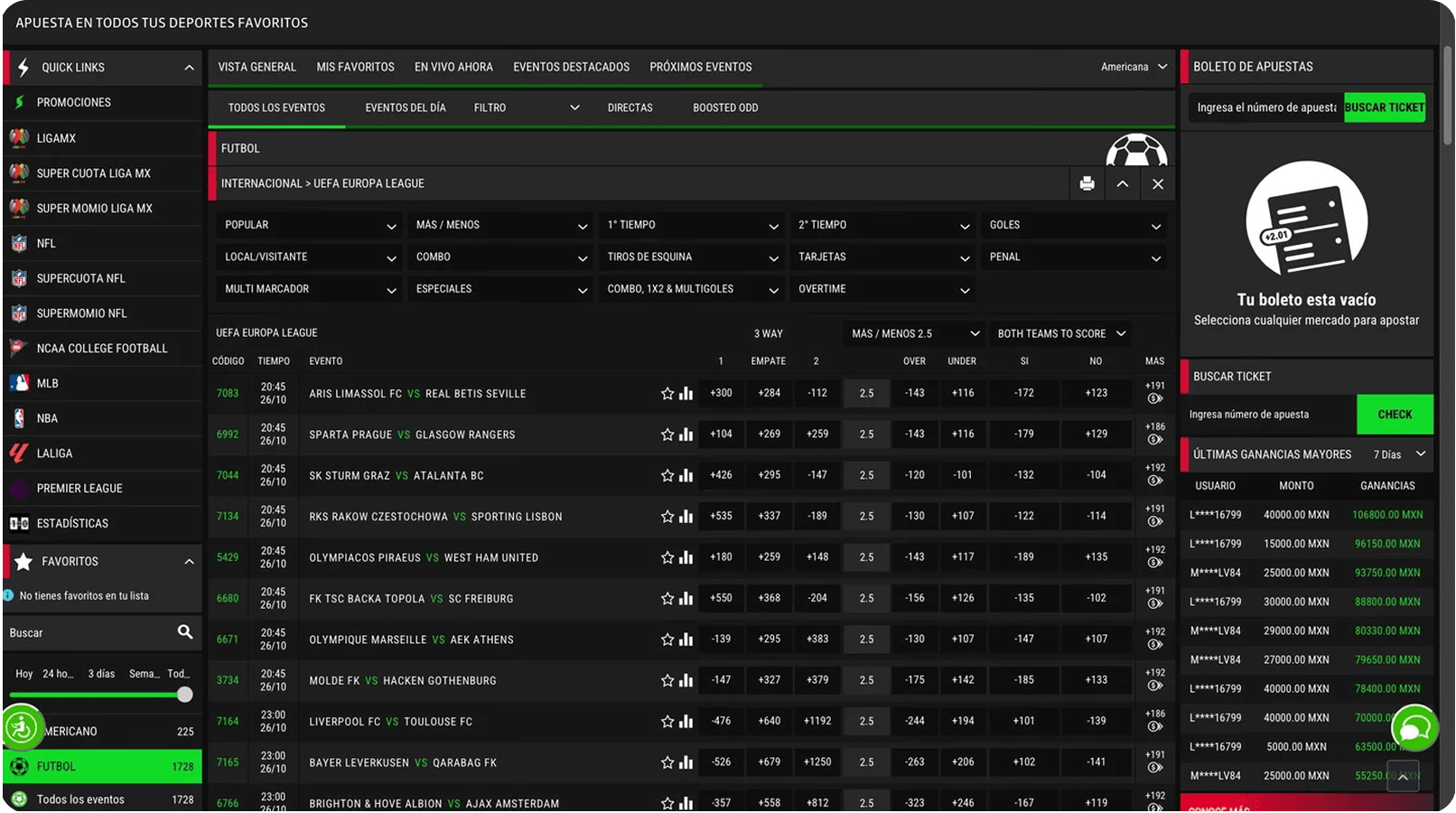The width and height of the screenshot is (1456, 813).
Task: Open the TARJETAS market dropdown
Action: coord(882,257)
